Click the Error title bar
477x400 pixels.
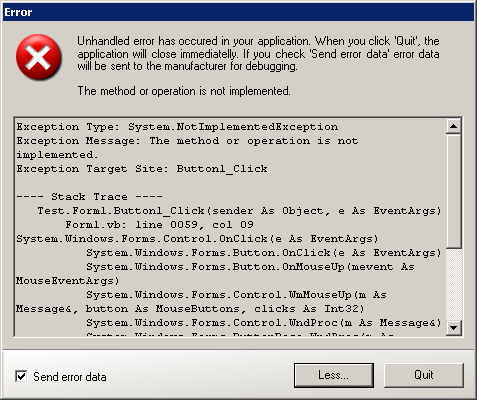pyautogui.click(x=238, y=12)
